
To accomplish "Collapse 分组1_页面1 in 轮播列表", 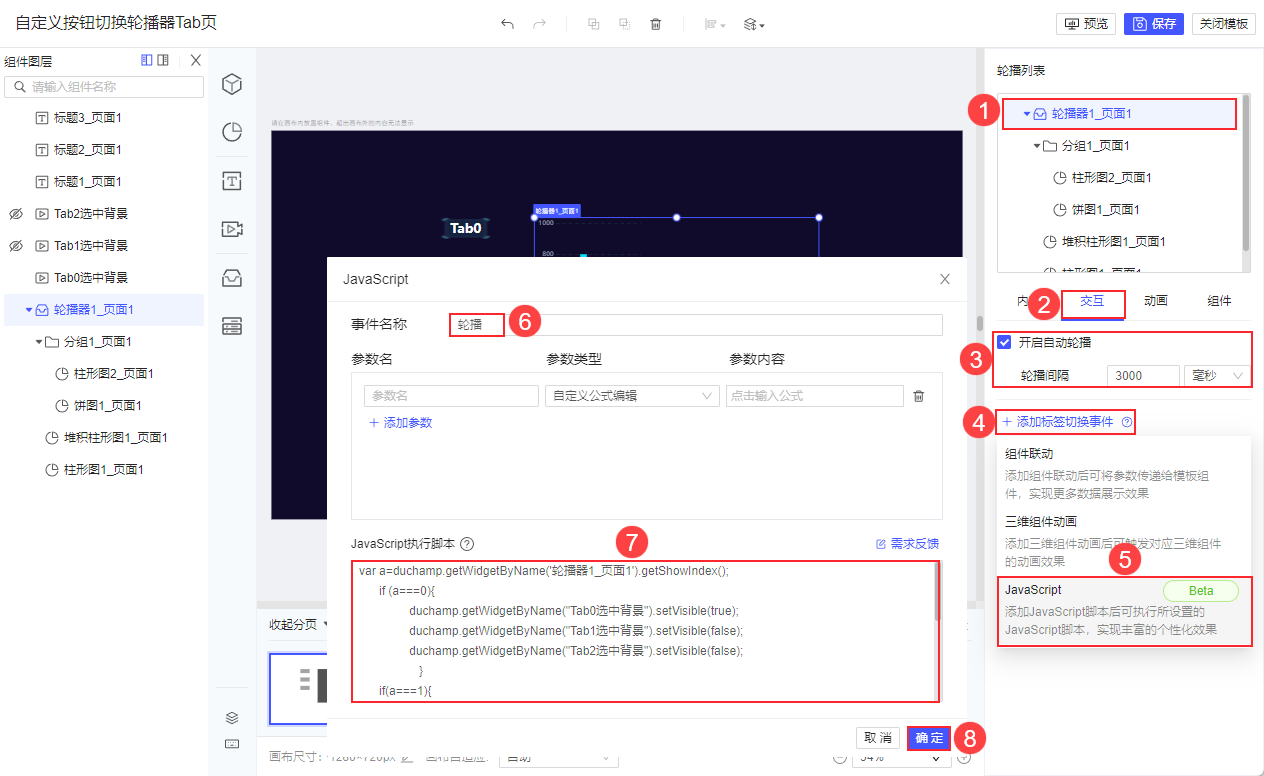I will 1037,146.
